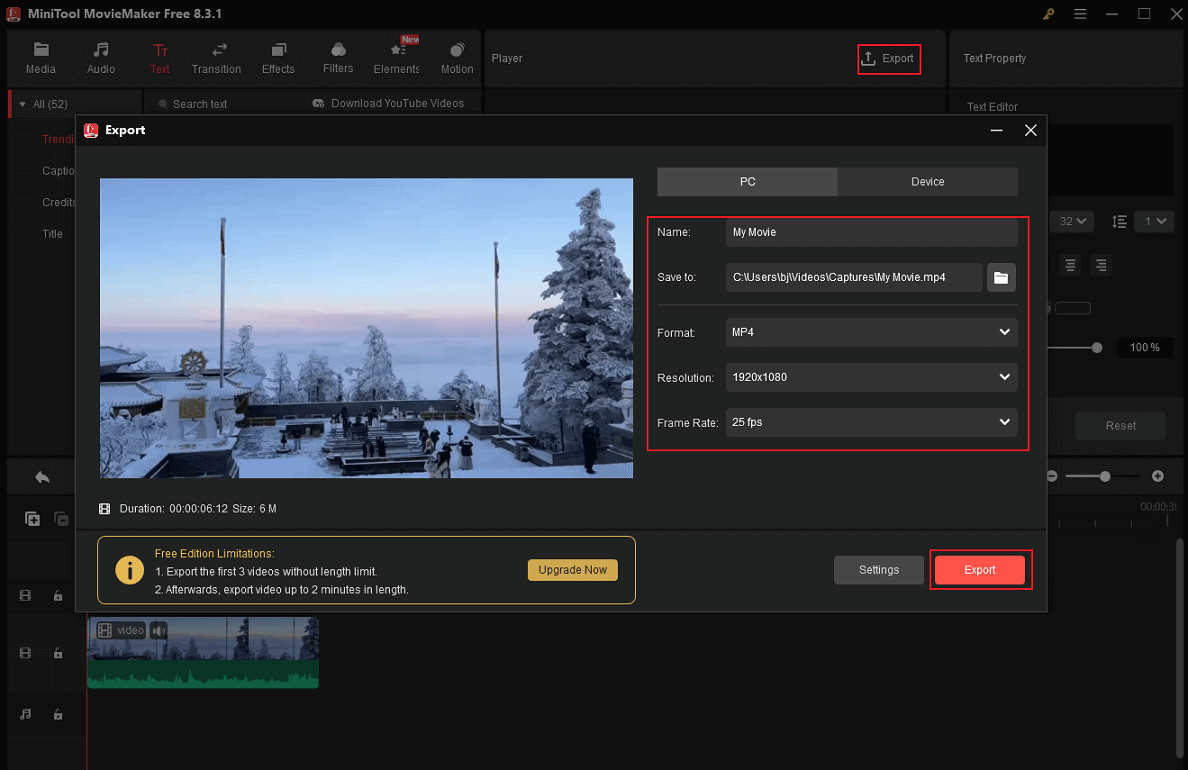Open the Resolution dropdown showing 1920x1080
1188x770 pixels.
coord(870,377)
